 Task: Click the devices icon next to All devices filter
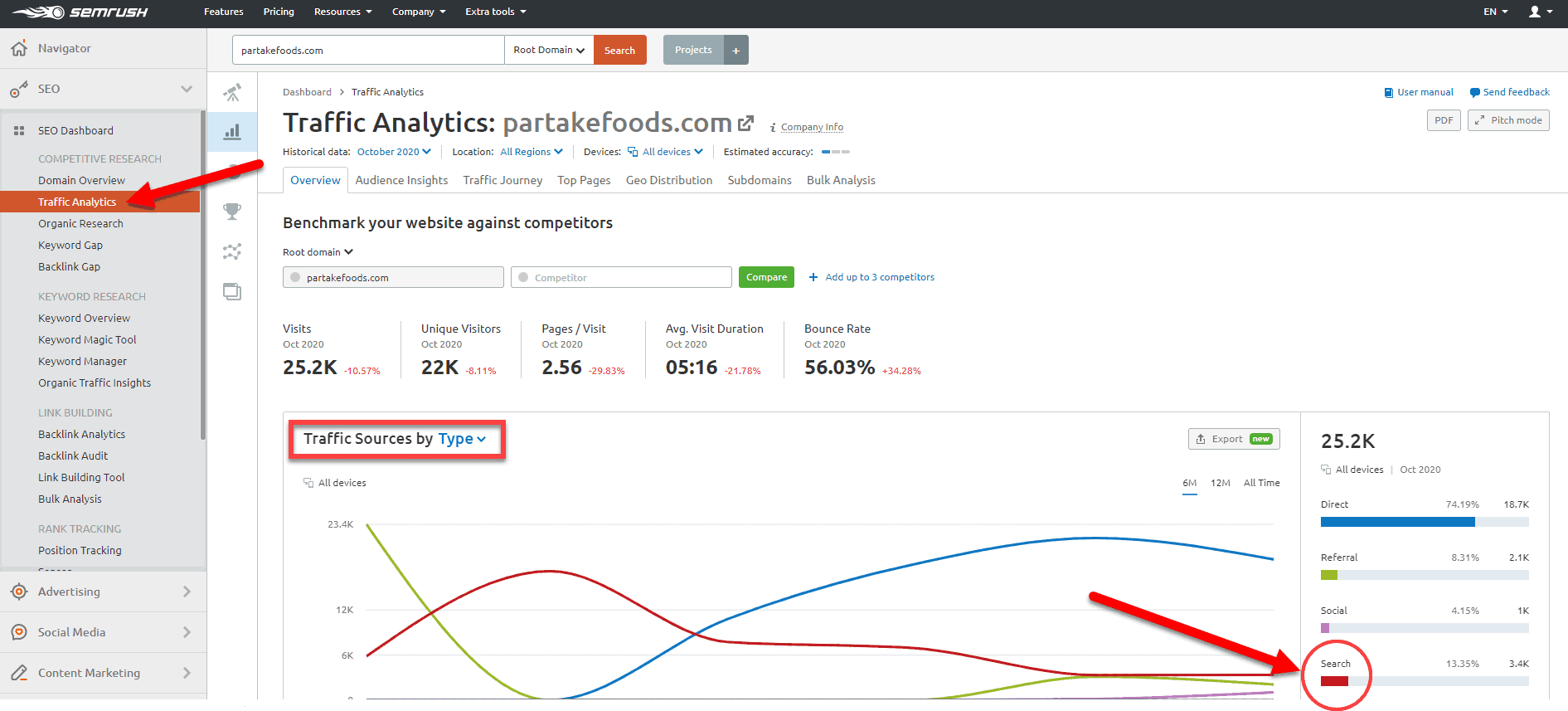(x=633, y=152)
